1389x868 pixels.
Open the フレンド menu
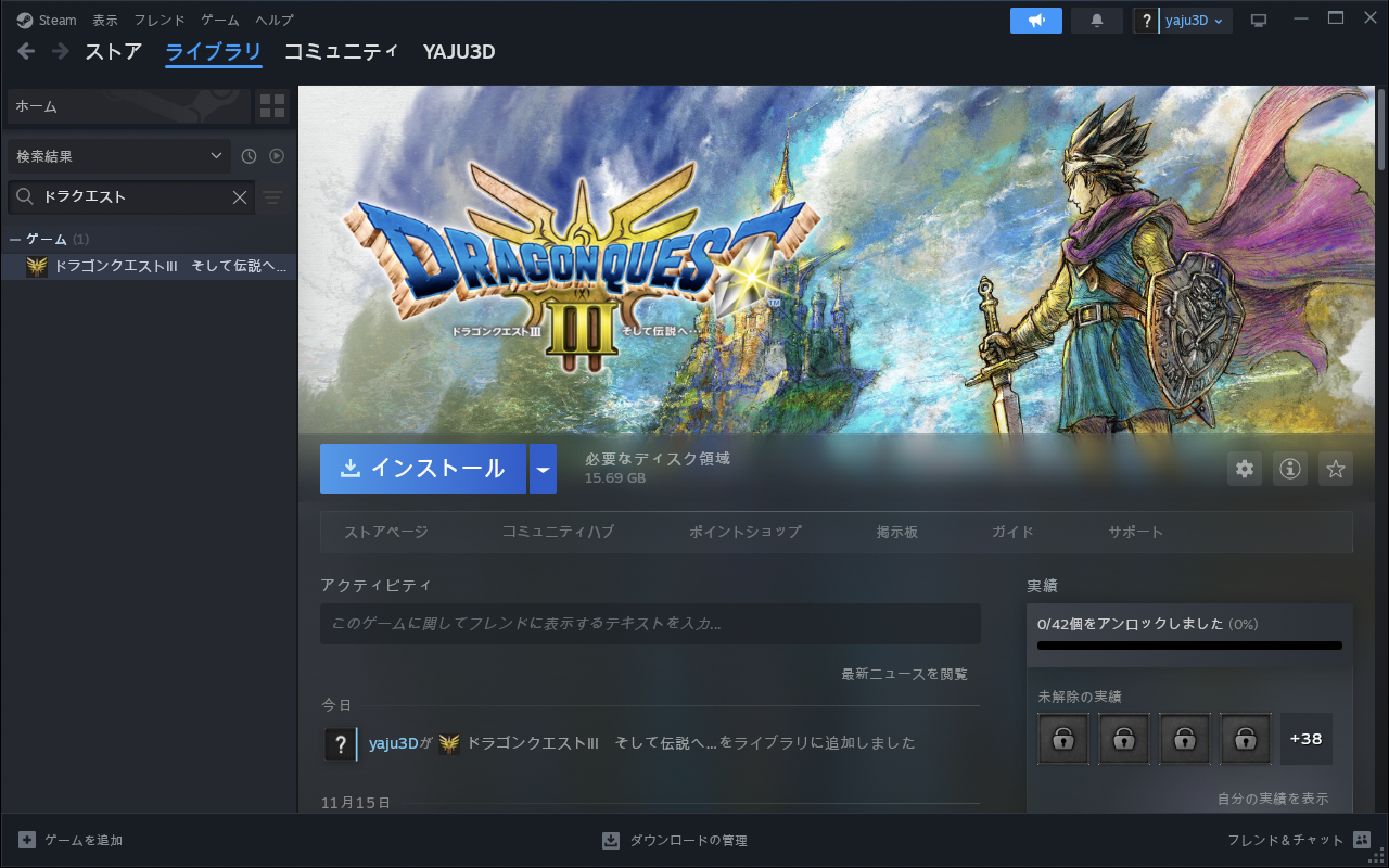pos(159,21)
